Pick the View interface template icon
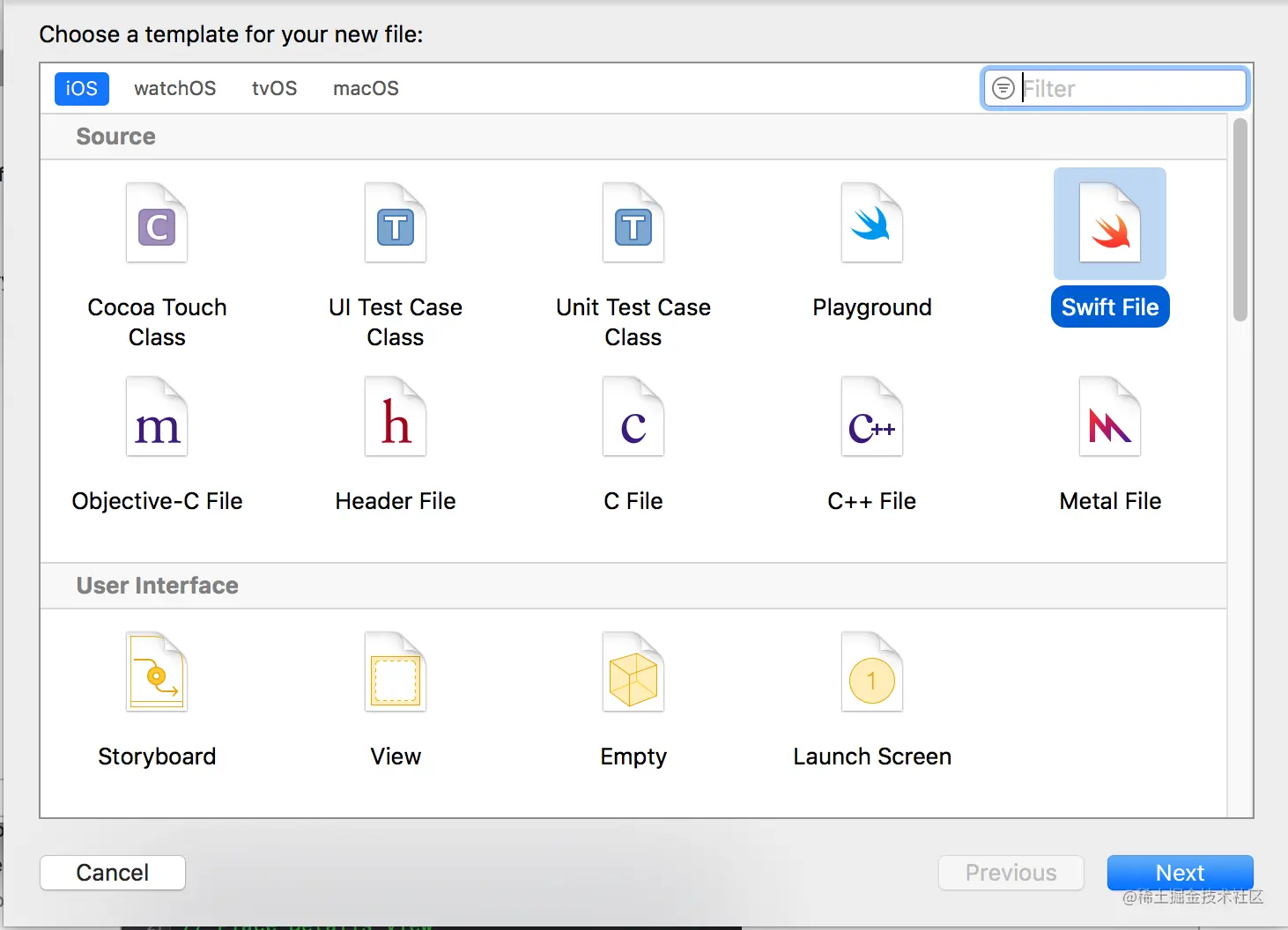This screenshot has width=1288, height=930. coord(396,672)
